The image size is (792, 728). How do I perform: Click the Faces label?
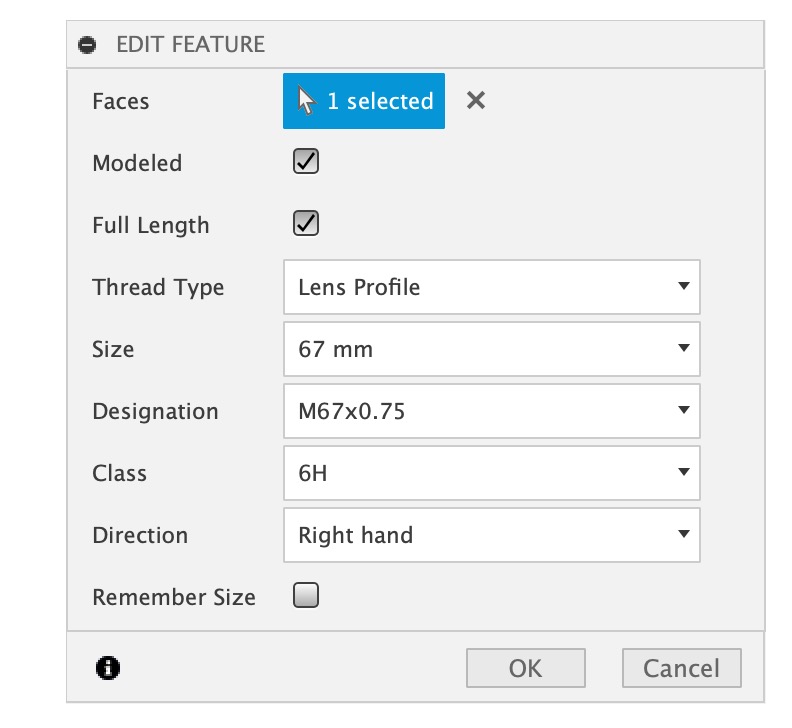click(121, 101)
